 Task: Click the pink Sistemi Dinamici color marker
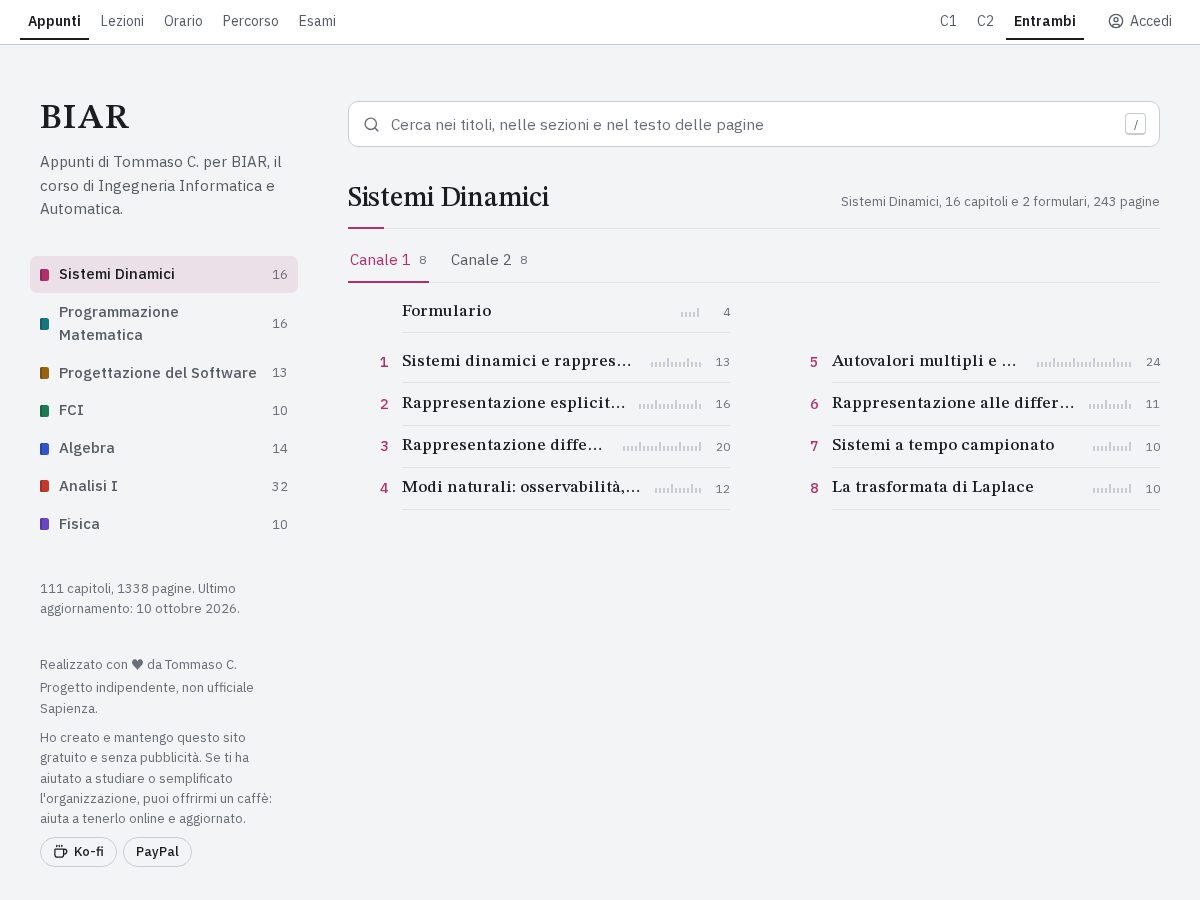click(45, 275)
